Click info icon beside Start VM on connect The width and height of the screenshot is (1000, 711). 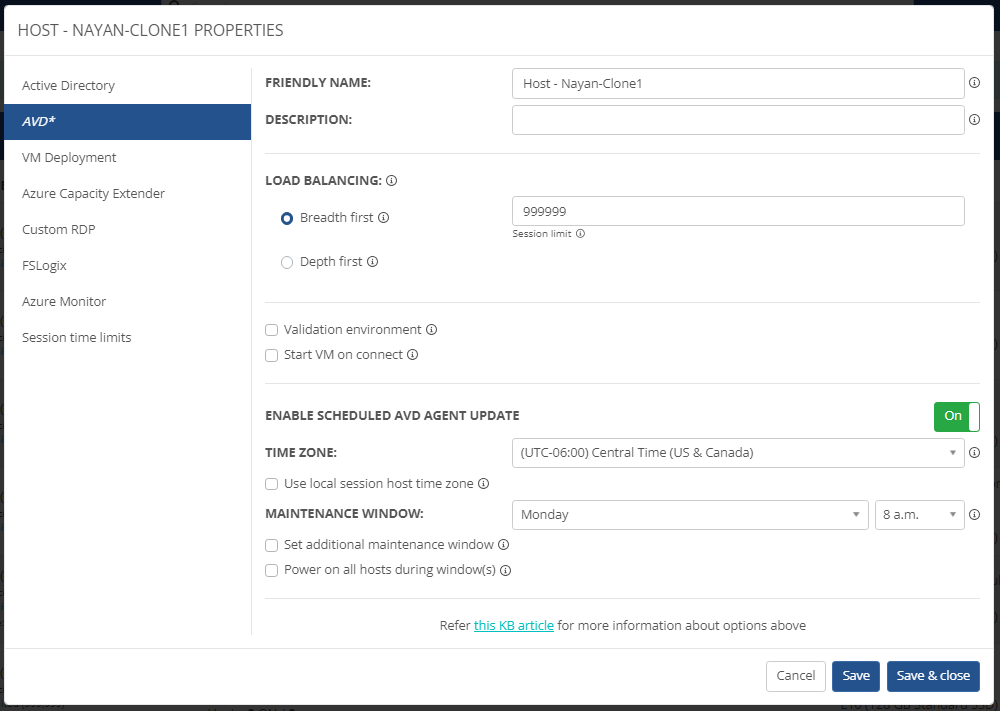click(412, 355)
